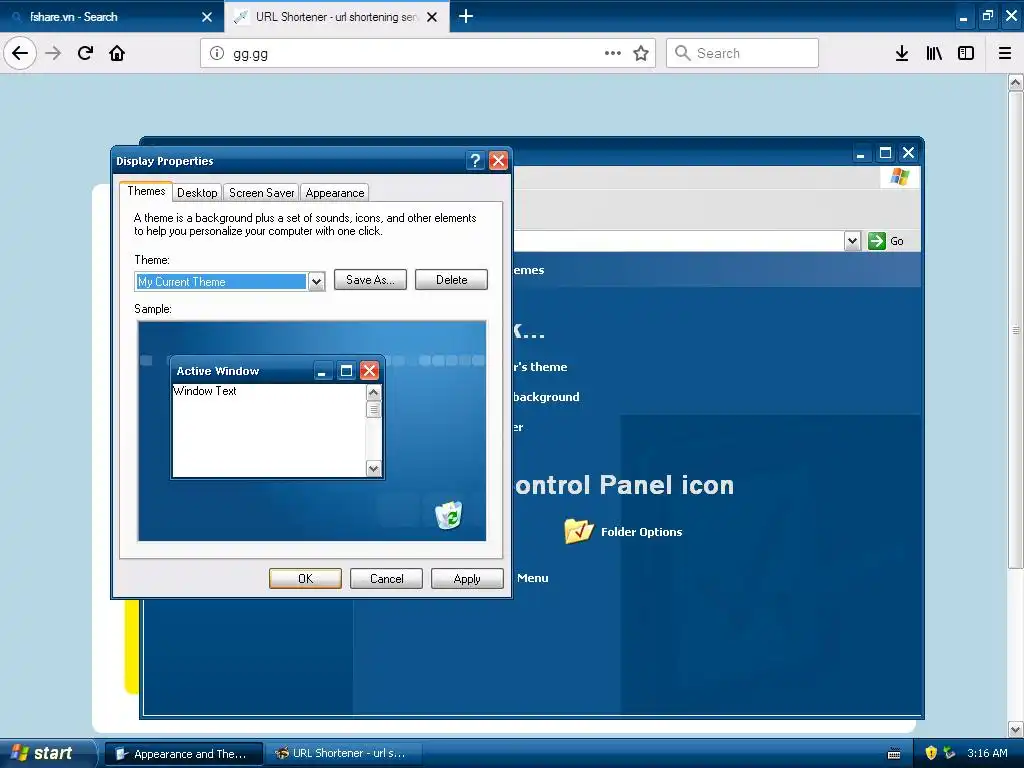Click the sample window scroll up arrow
This screenshot has height=768, width=1024.
point(374,392)
